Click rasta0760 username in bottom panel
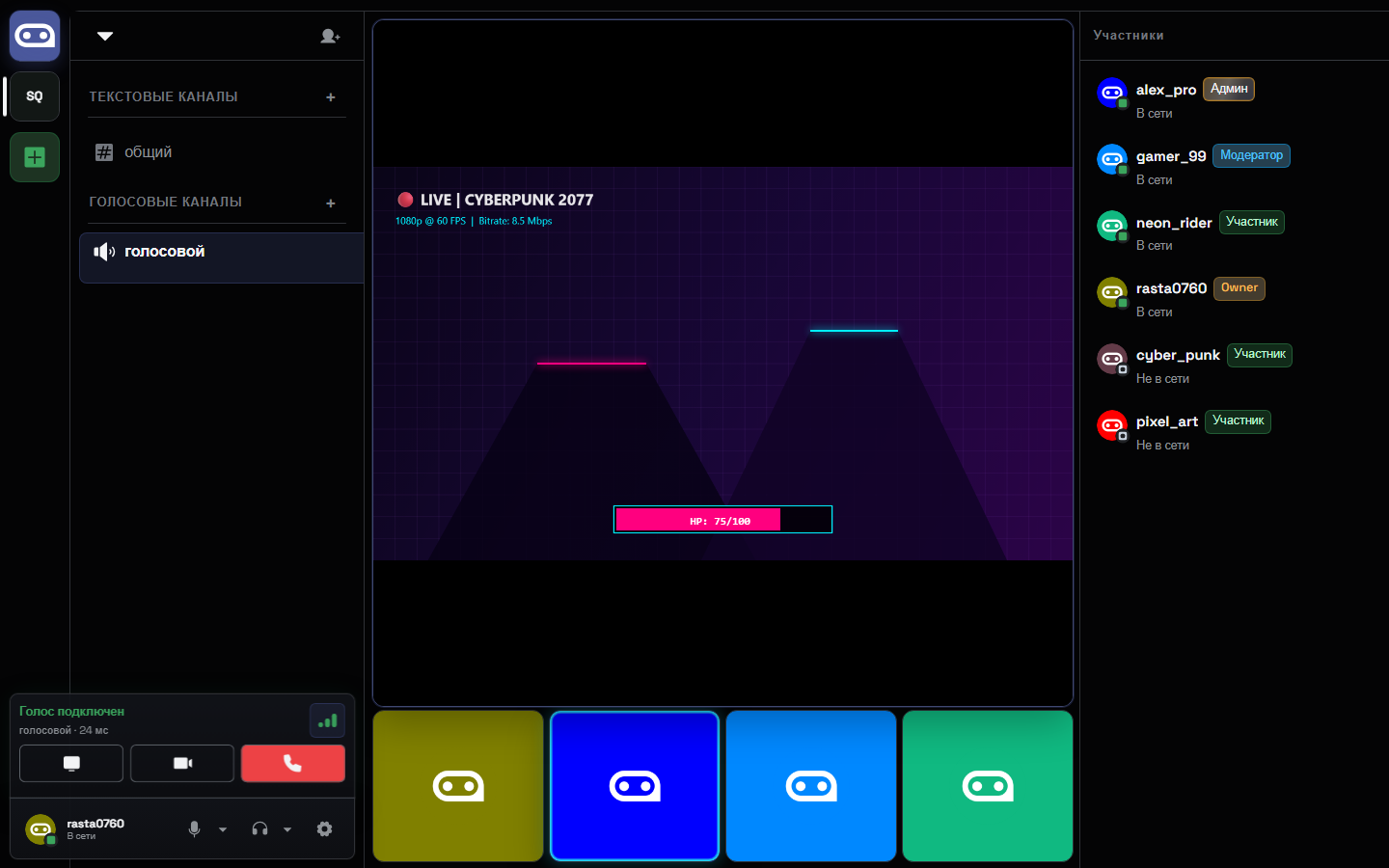 (x=95, y=824)
